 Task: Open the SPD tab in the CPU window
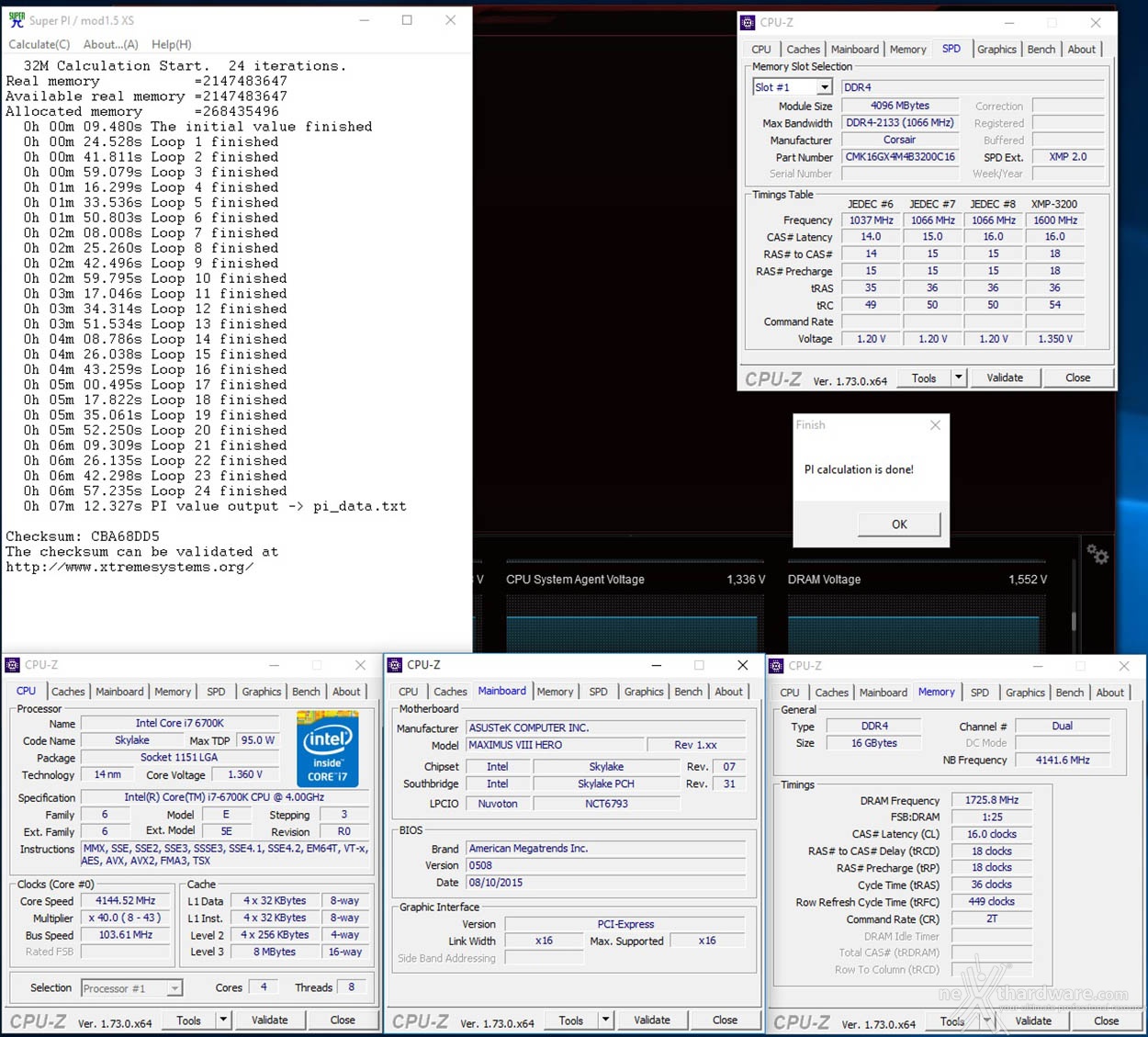click(x=216, y=692)
